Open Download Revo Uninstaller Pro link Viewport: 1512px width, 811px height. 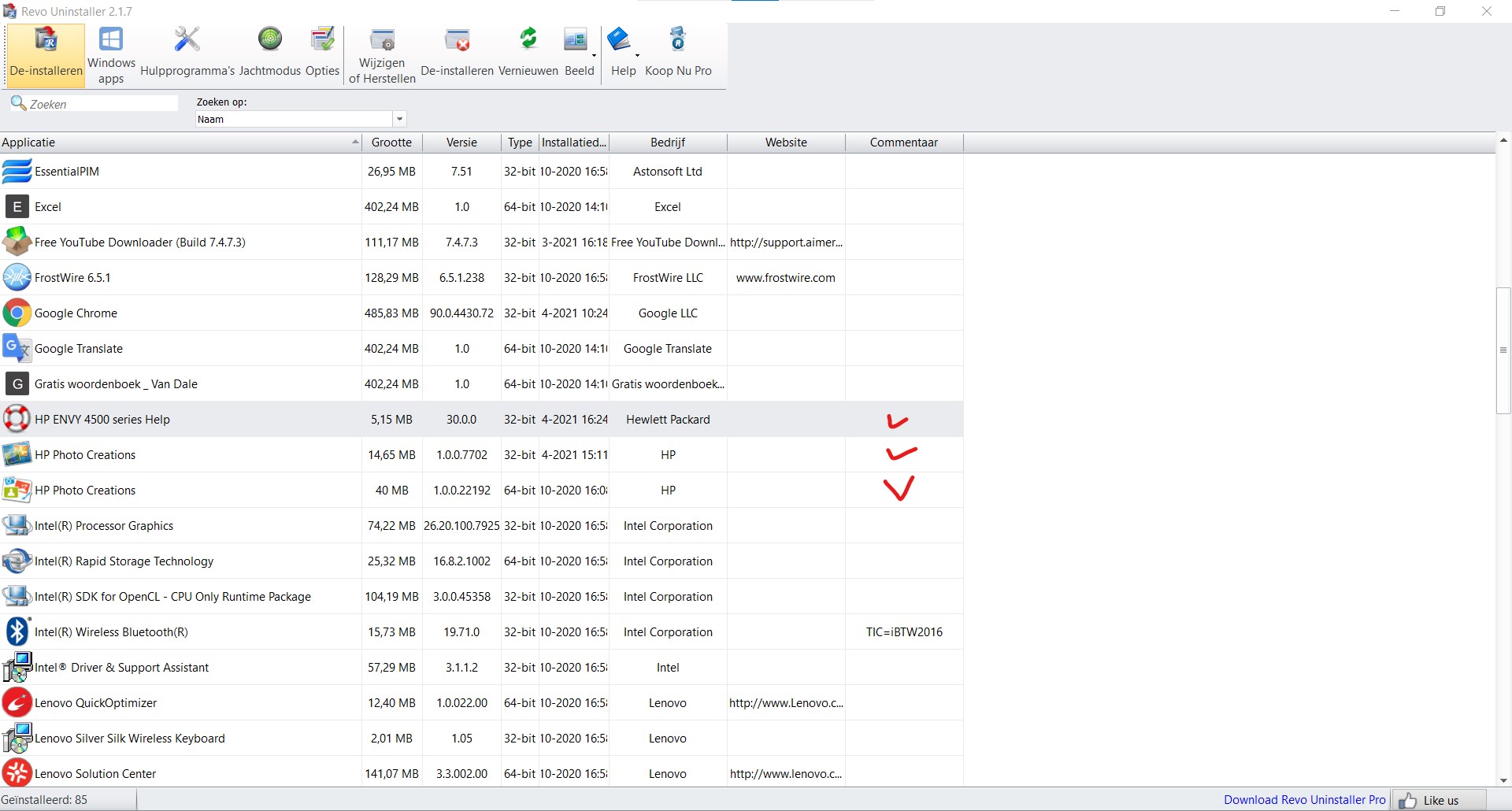pos(1304,799)
